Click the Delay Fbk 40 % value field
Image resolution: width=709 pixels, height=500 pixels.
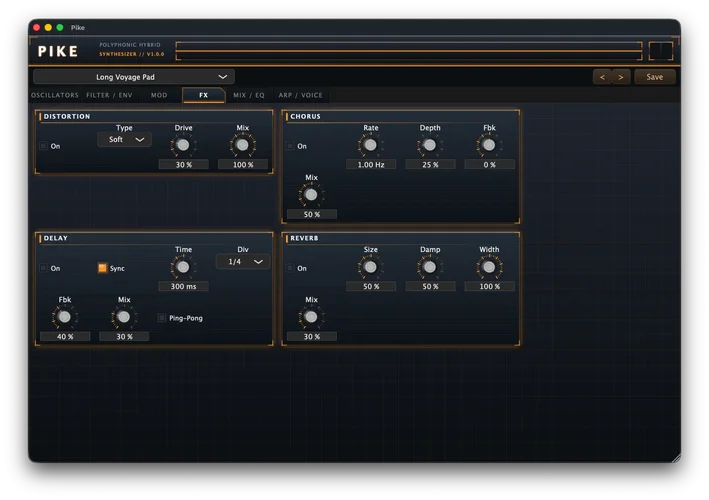[65, 336]
